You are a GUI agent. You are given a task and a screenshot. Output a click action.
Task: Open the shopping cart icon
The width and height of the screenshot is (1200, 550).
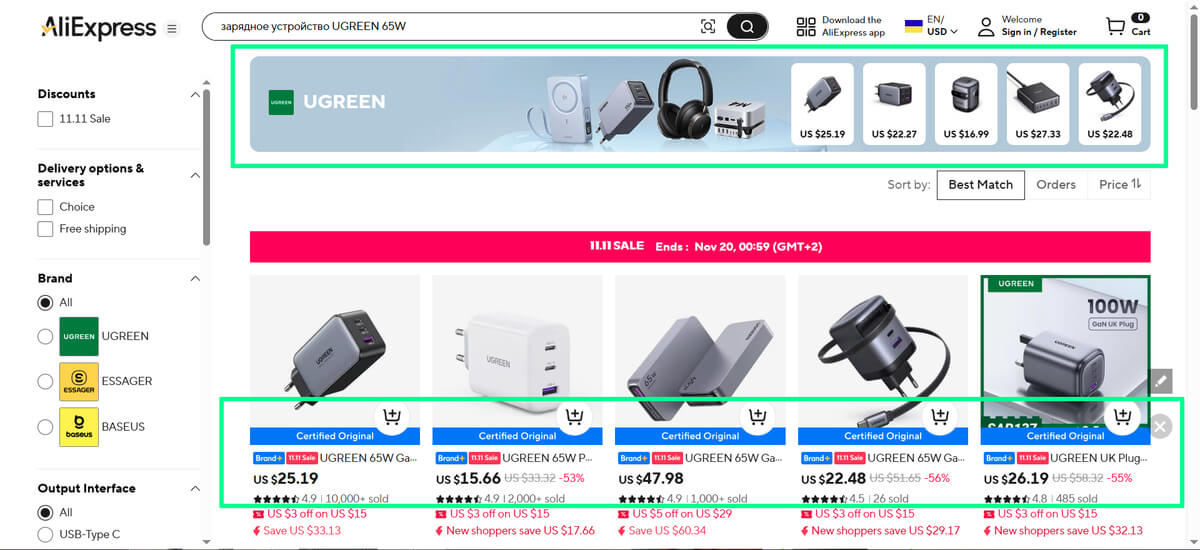1115,27
